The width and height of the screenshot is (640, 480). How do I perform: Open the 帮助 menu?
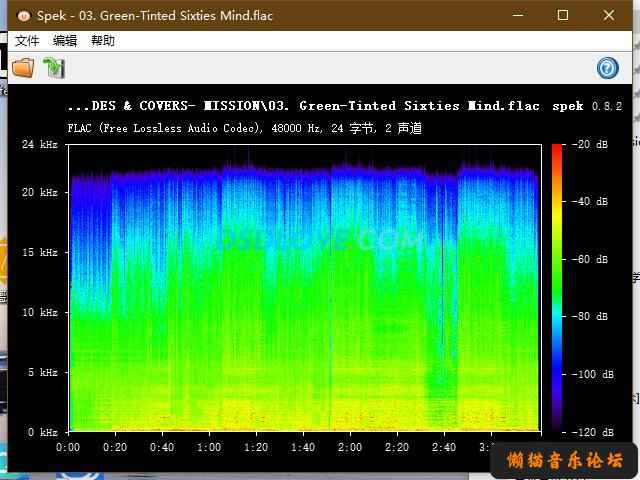(103, 41)
